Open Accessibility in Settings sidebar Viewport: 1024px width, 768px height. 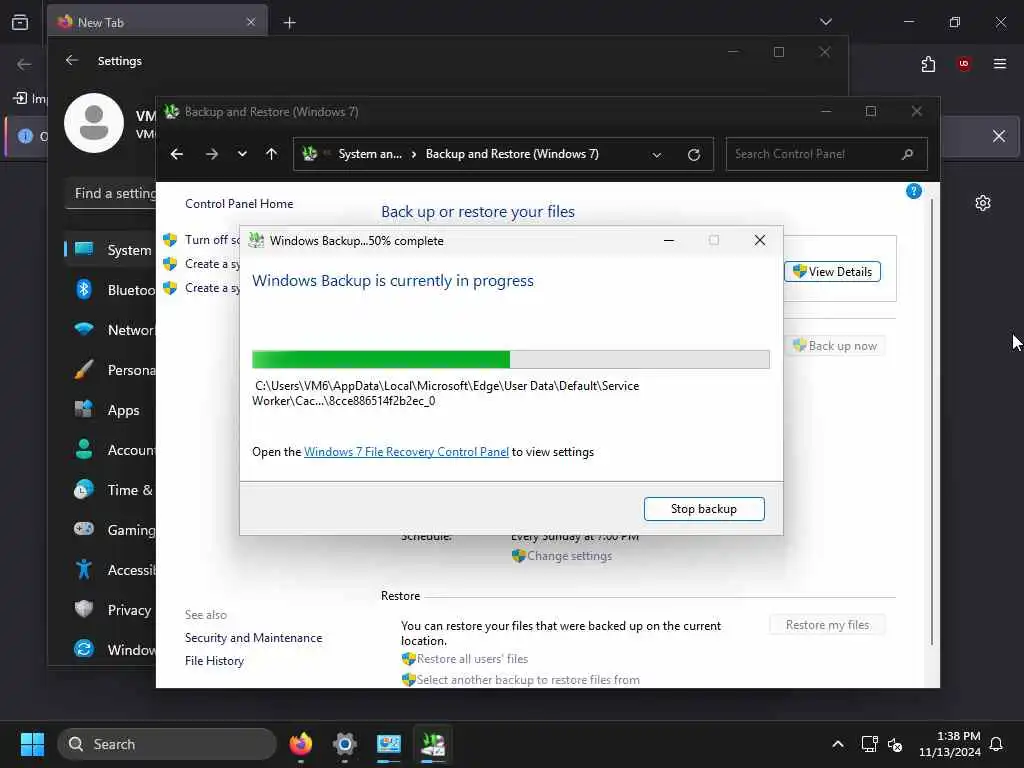111,570
